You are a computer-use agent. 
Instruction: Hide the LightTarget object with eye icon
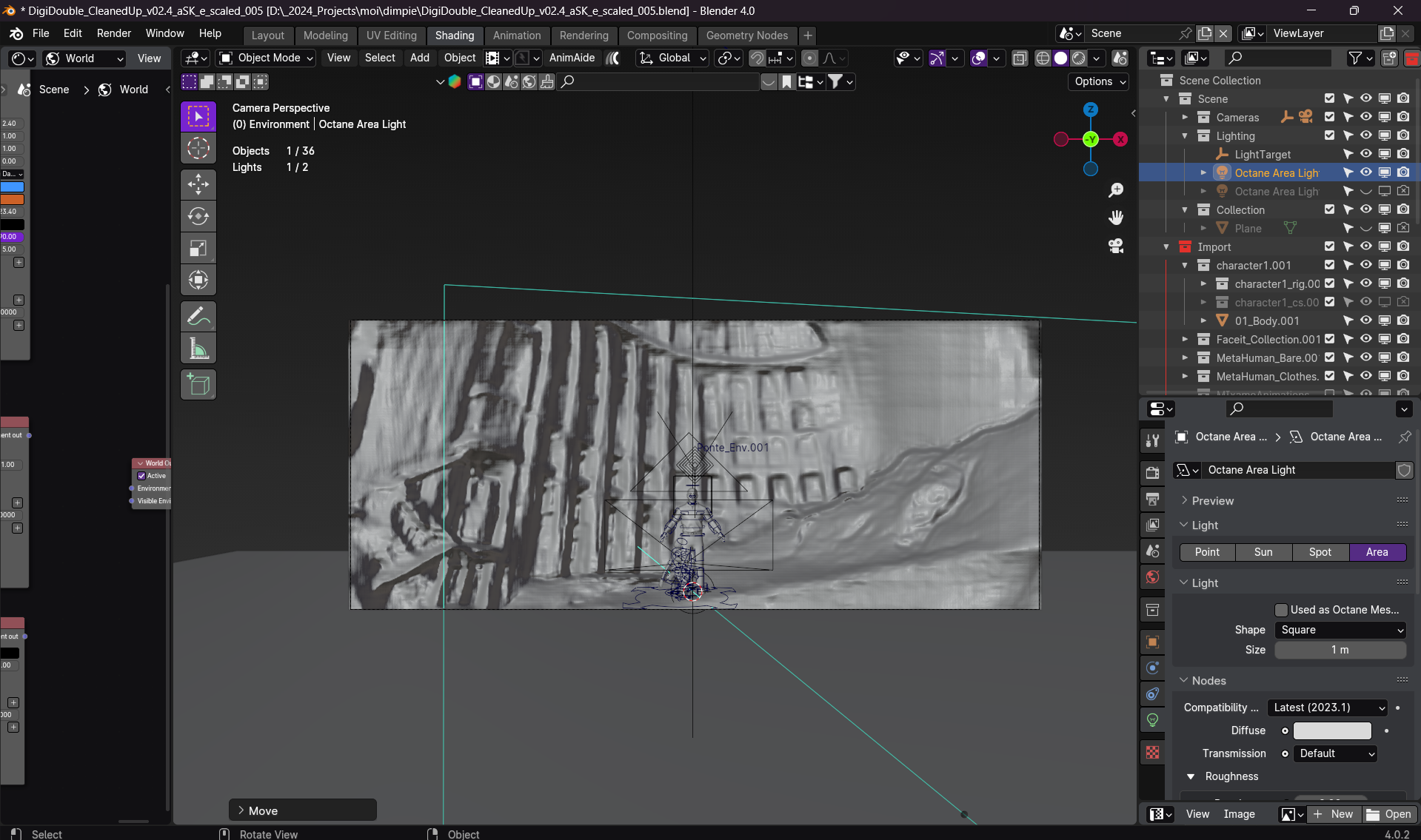(x=1365, y=154)
